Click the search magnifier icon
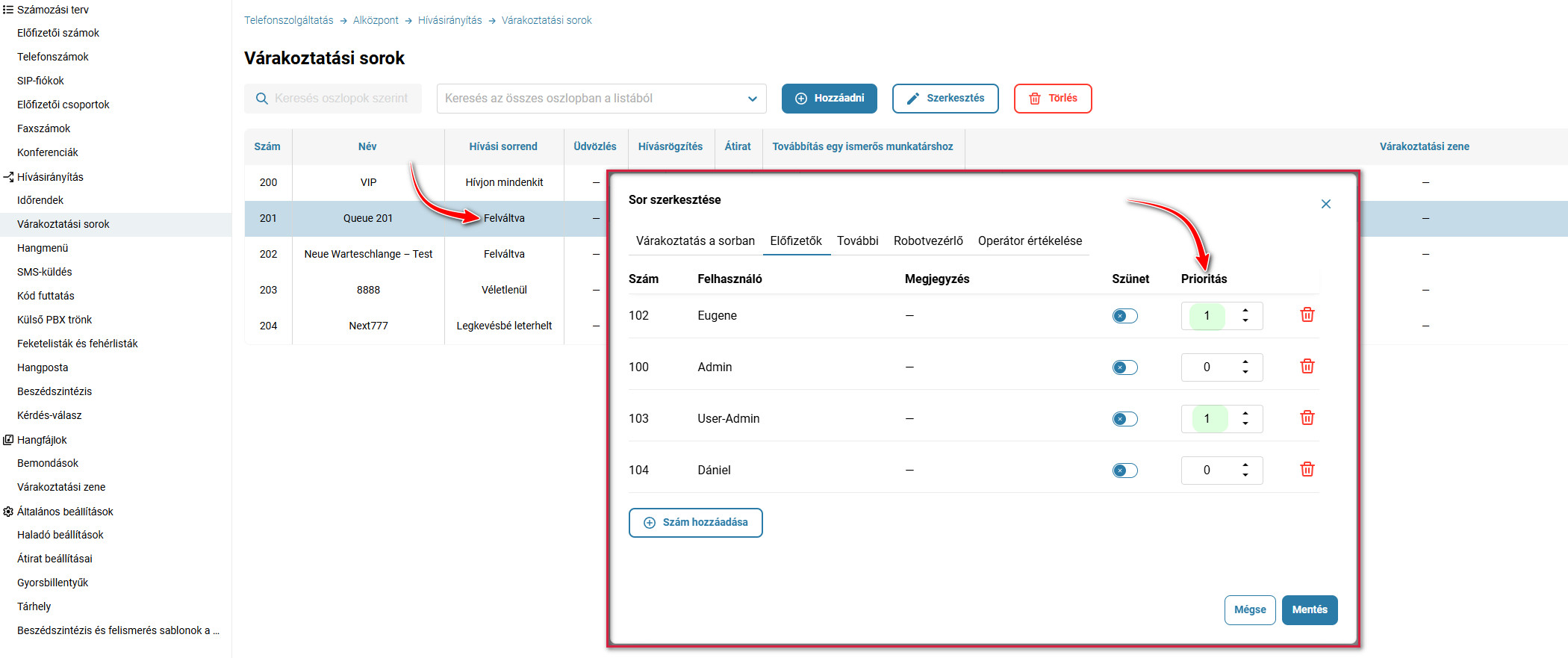1568x658 pixels. [x=261, y=99]
